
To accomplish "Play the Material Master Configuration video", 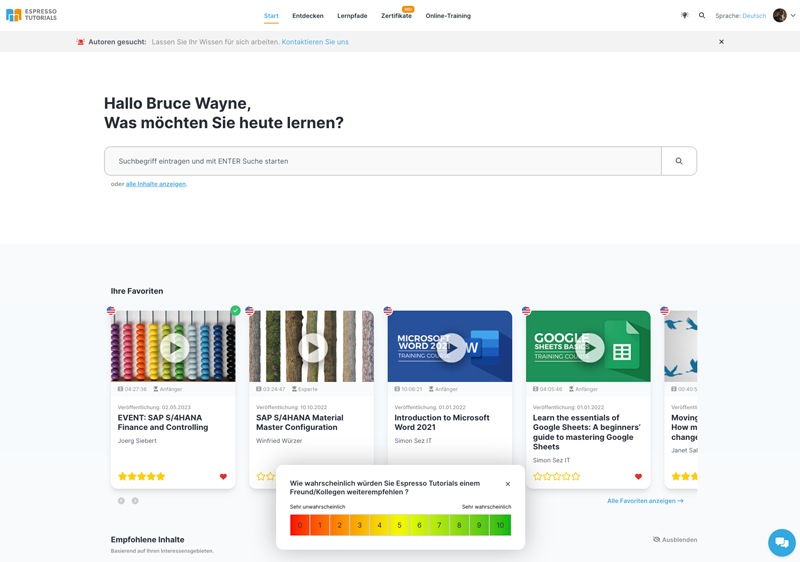I will click(x=313, y=348).
